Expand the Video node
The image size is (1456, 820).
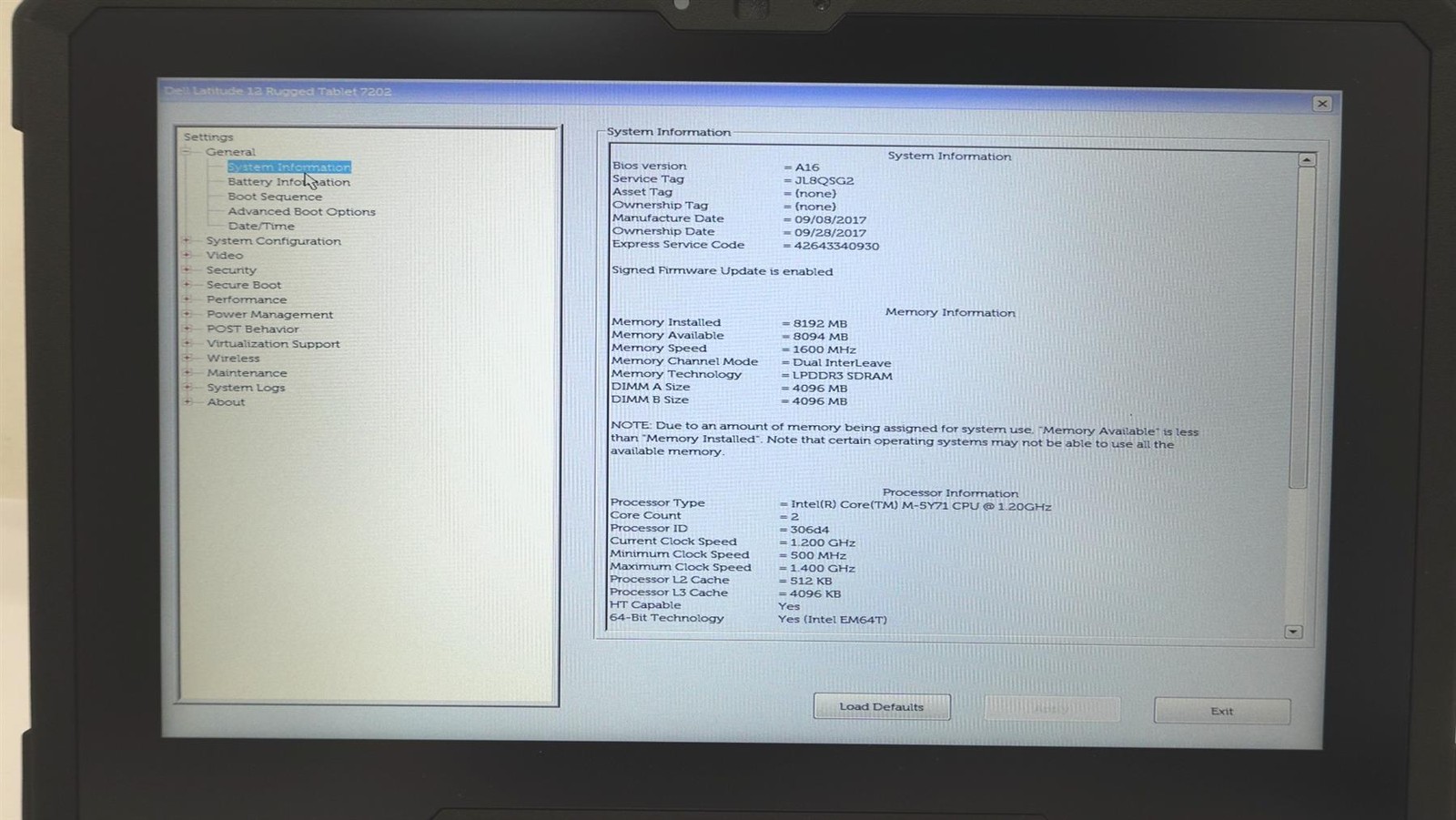(x=187, y=256)
